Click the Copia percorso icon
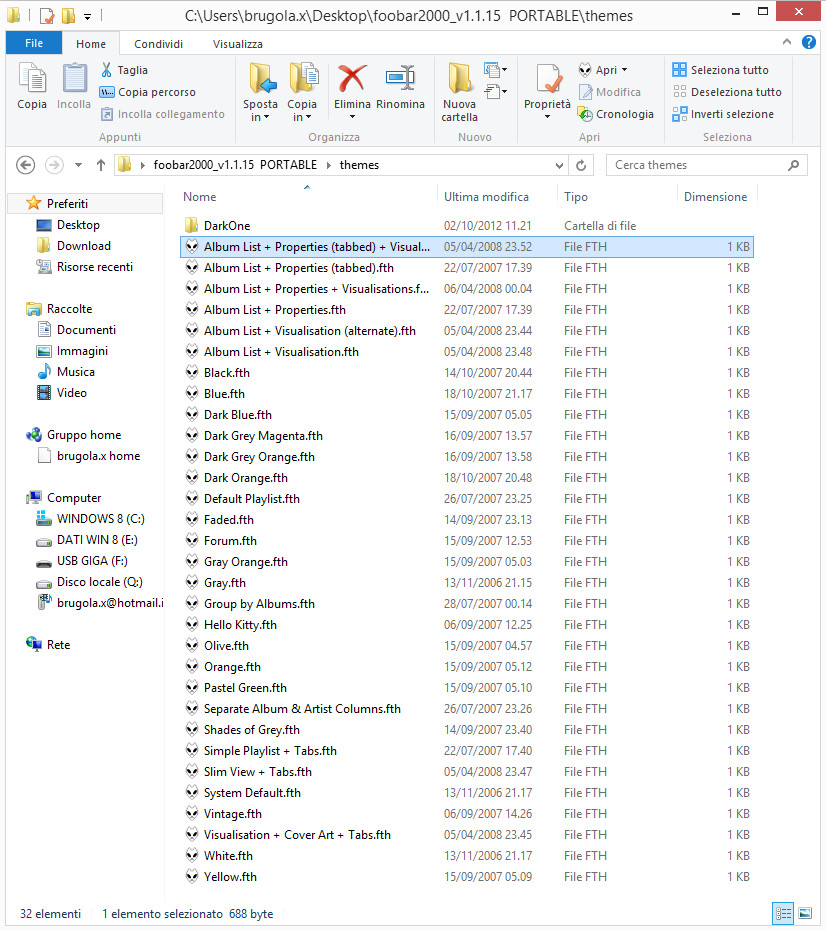The width and height of the screenshot is (826, 931). tap(107, 92)
